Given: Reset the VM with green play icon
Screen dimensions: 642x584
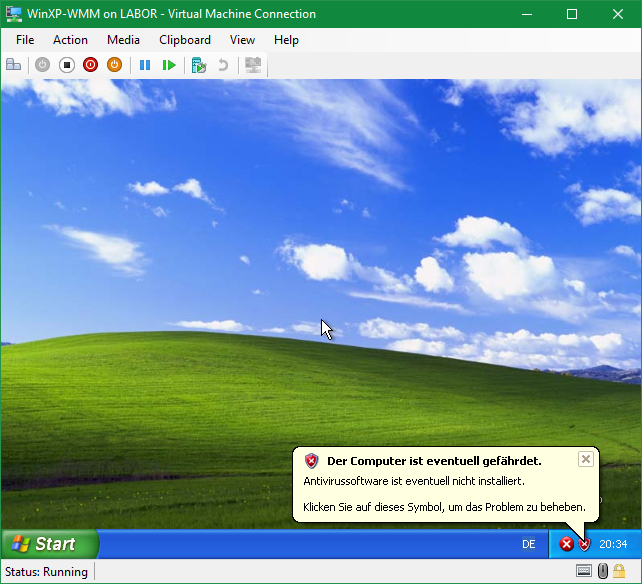Looking at the screenshot, I should (169, 65).
